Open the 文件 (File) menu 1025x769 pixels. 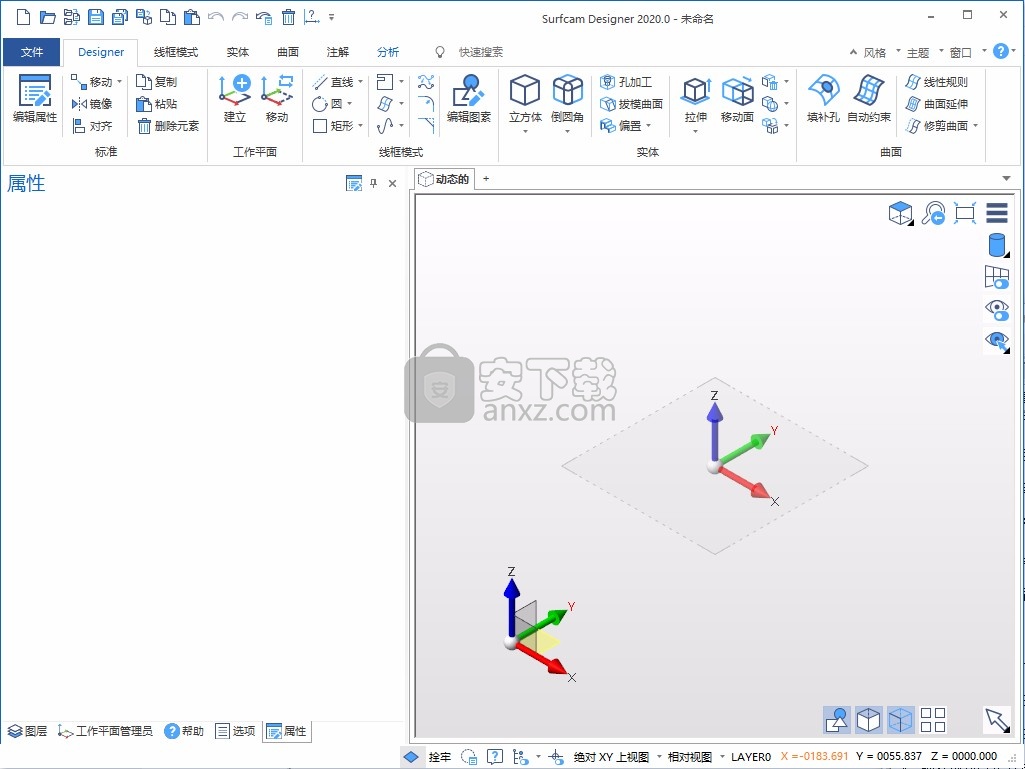coord(32,52)
